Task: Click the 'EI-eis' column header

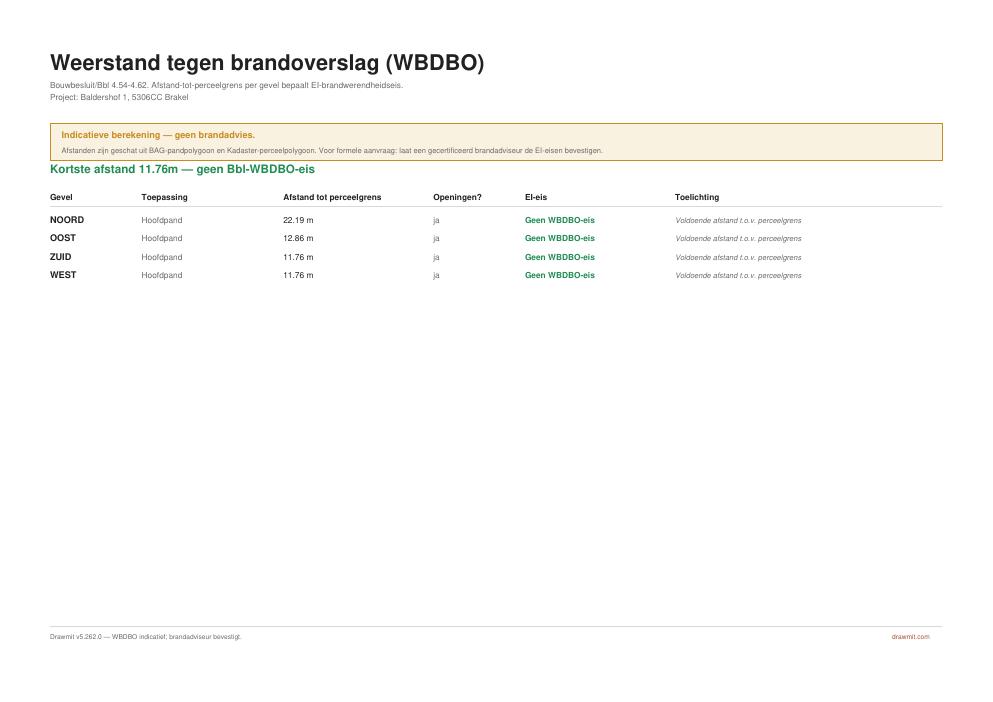Action: 536,197
